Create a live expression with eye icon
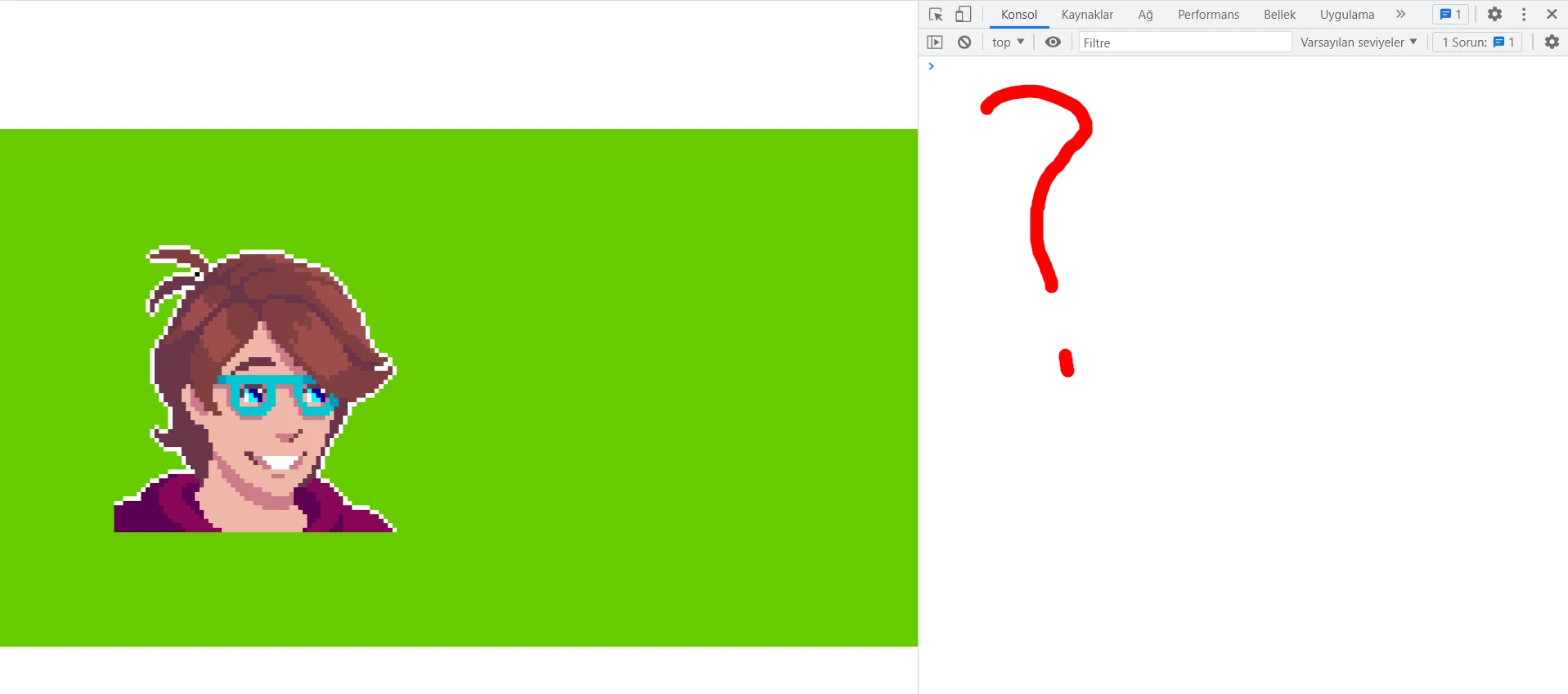This screenshot has height=694, width=1568. [x=1054, y=43]
